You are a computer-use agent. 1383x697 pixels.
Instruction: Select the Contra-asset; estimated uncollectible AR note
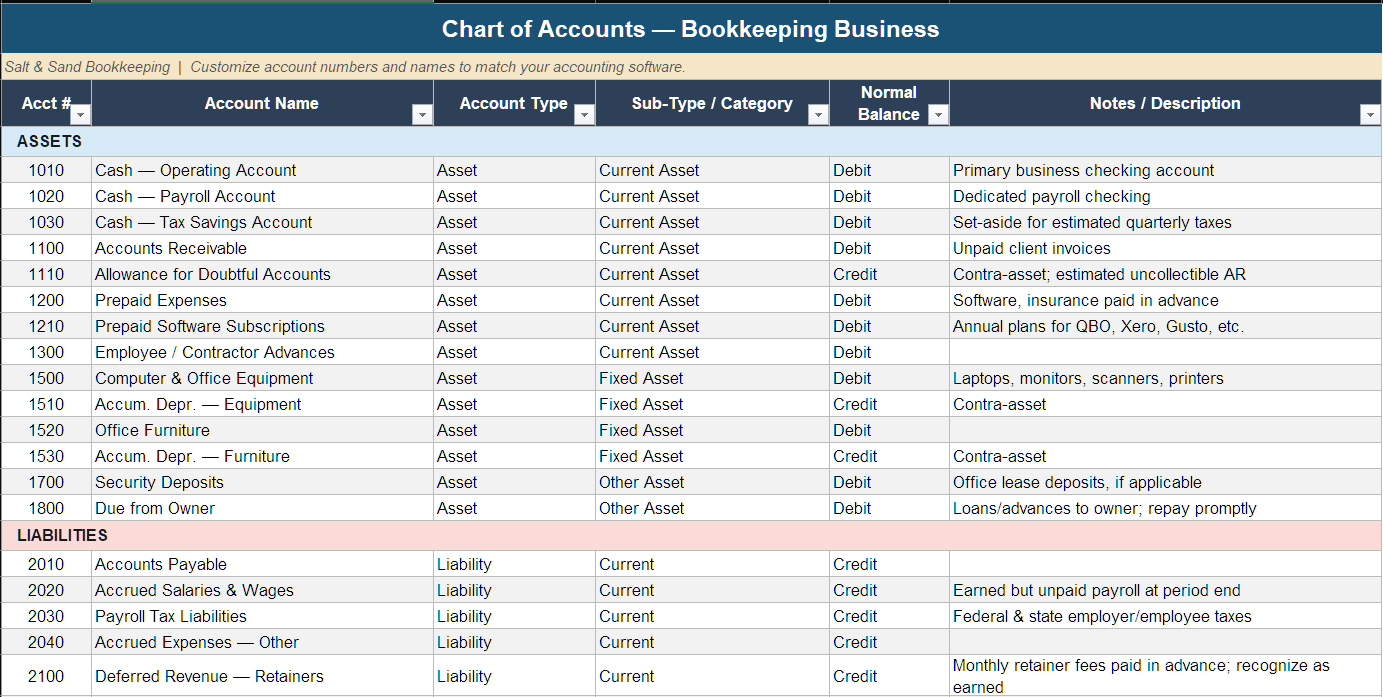[1166, 274]
